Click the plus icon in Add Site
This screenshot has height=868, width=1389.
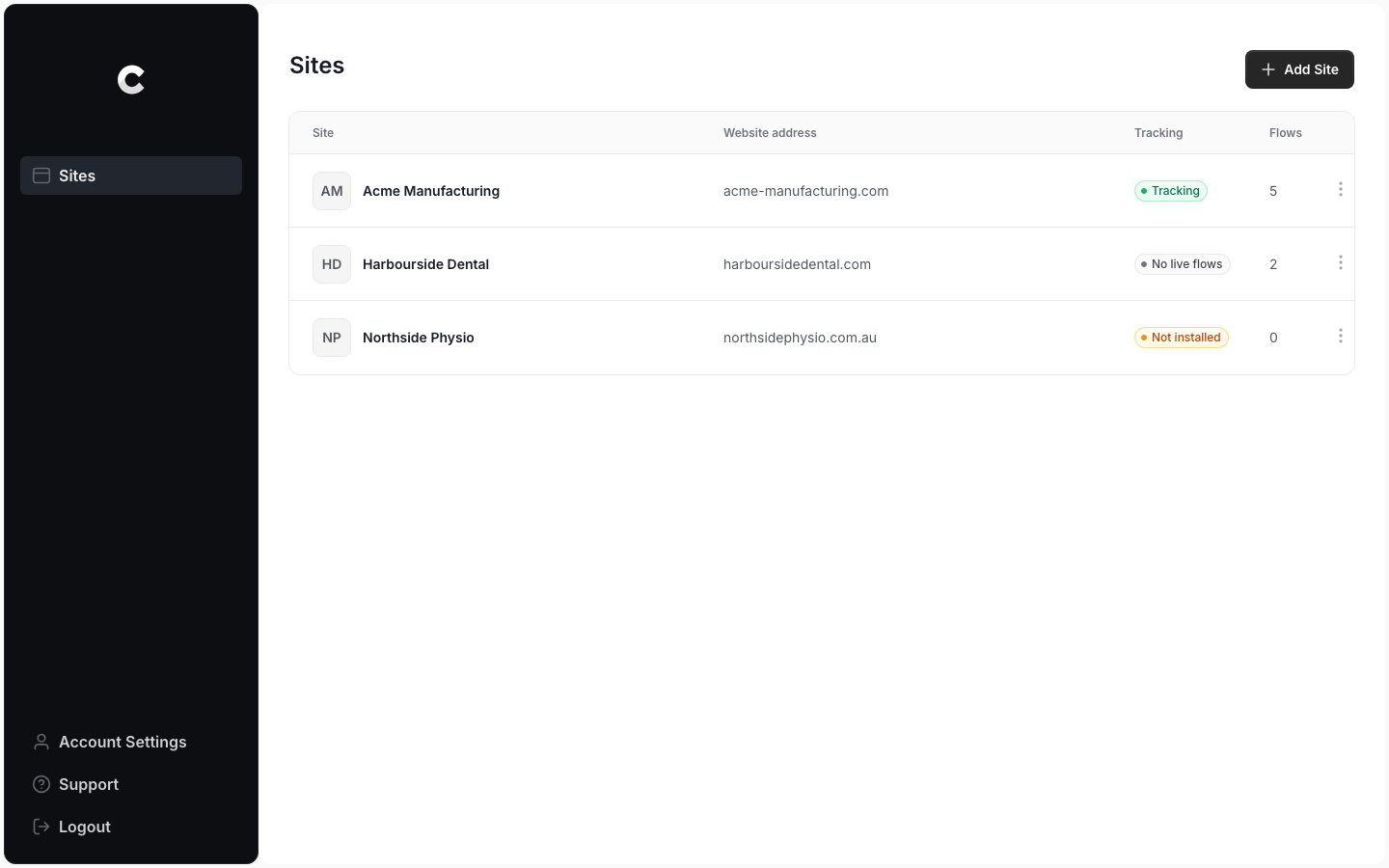point(1268,69)
